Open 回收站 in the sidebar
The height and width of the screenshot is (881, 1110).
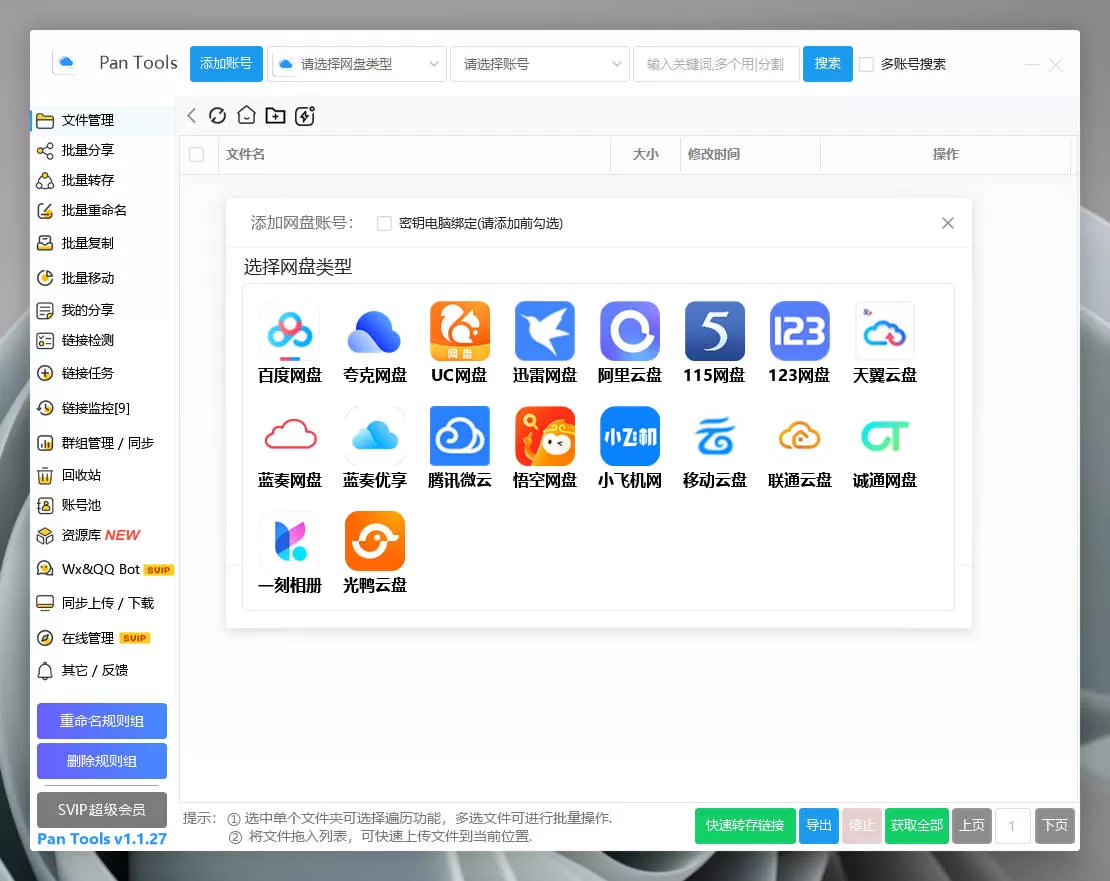point(103,475)
